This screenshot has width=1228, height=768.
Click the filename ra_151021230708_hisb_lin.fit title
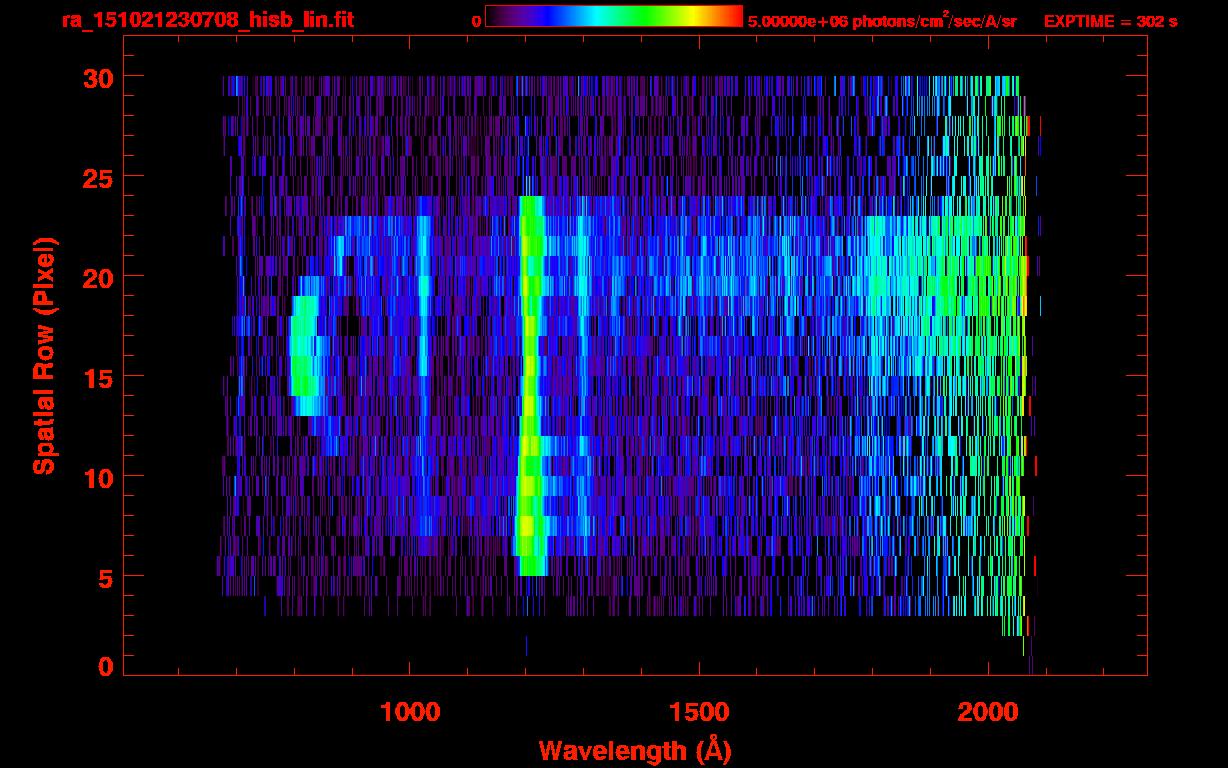coord(207,20)
